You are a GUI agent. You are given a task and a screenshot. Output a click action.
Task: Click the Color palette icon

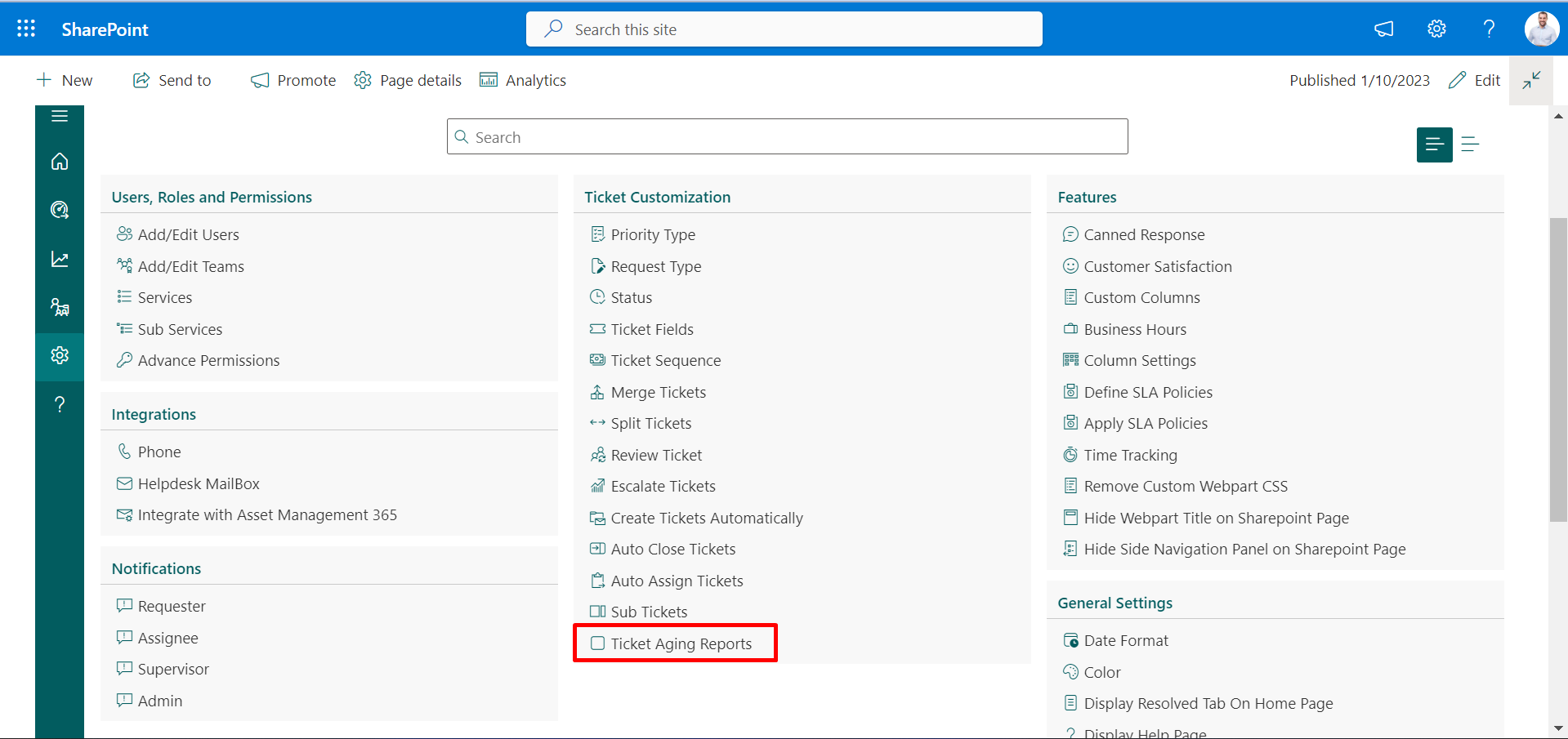pos(1070,671)
